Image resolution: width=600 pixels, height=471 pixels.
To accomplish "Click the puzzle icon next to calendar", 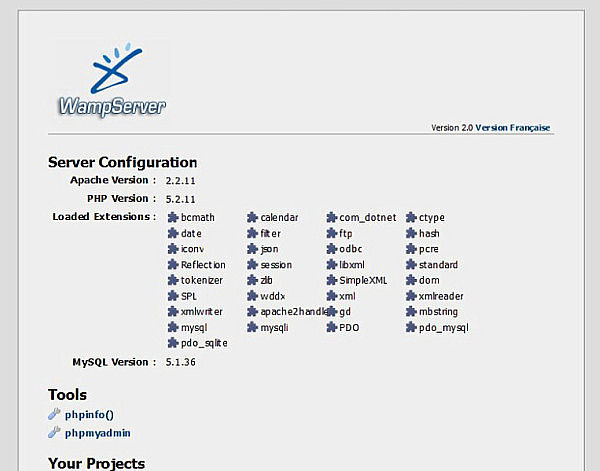I will (x=252, y=218).
